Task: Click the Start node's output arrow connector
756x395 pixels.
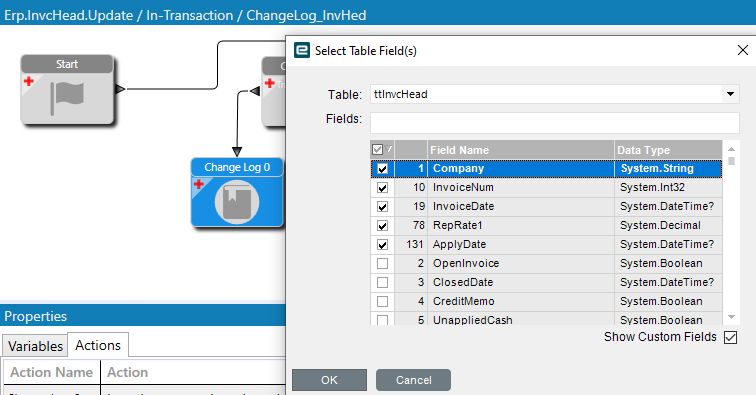Action: click(x=121, y=89)
